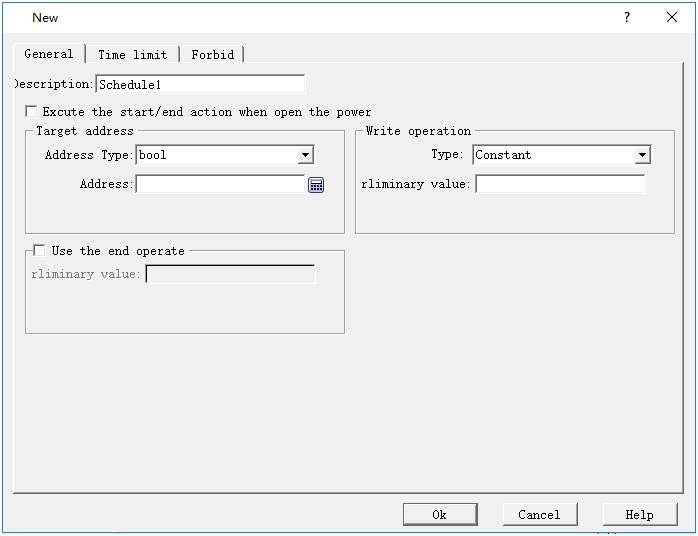Open Help from the bottom button
The height and width of the screenshot is (536, 698).
[x=639, y=514]
